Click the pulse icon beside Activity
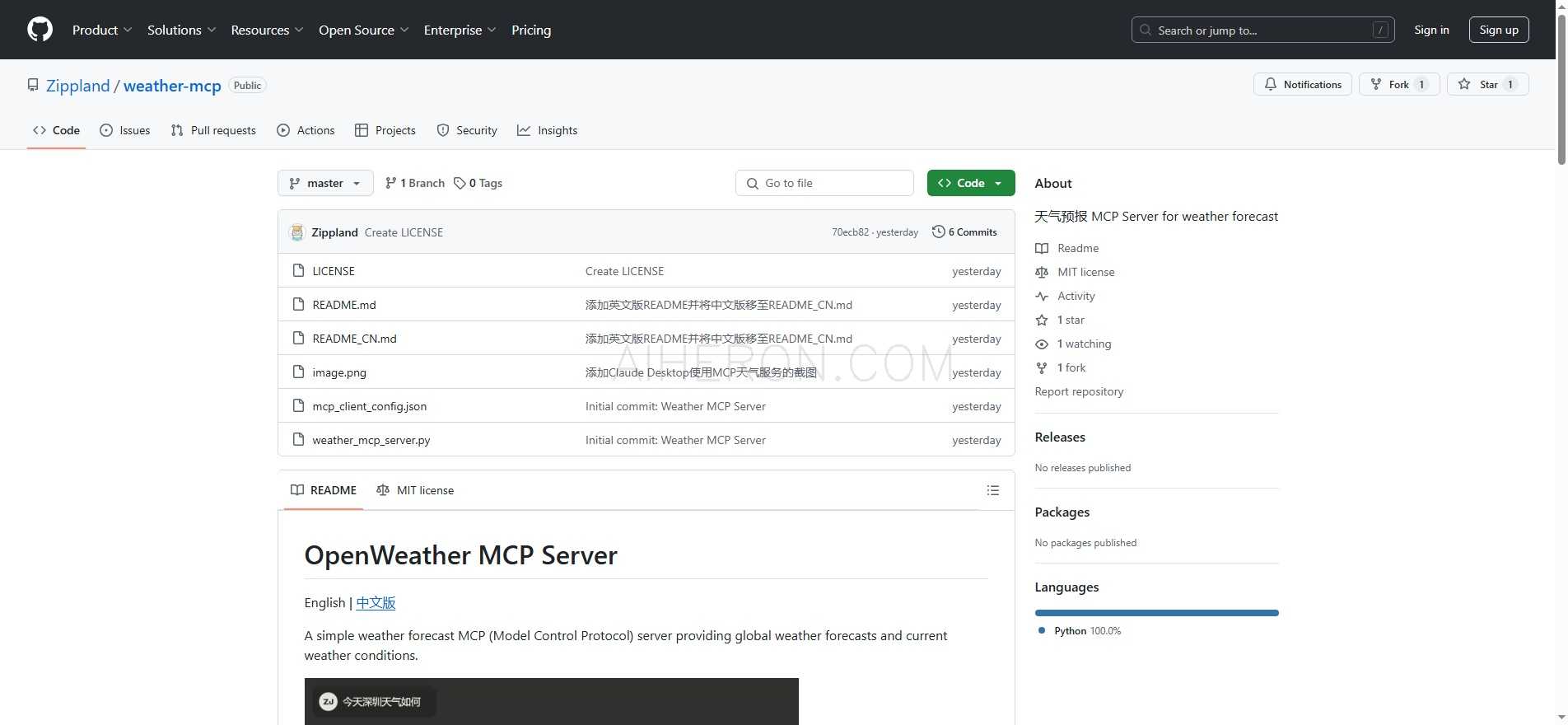Screen dimensions: 1568x725 1042,296
